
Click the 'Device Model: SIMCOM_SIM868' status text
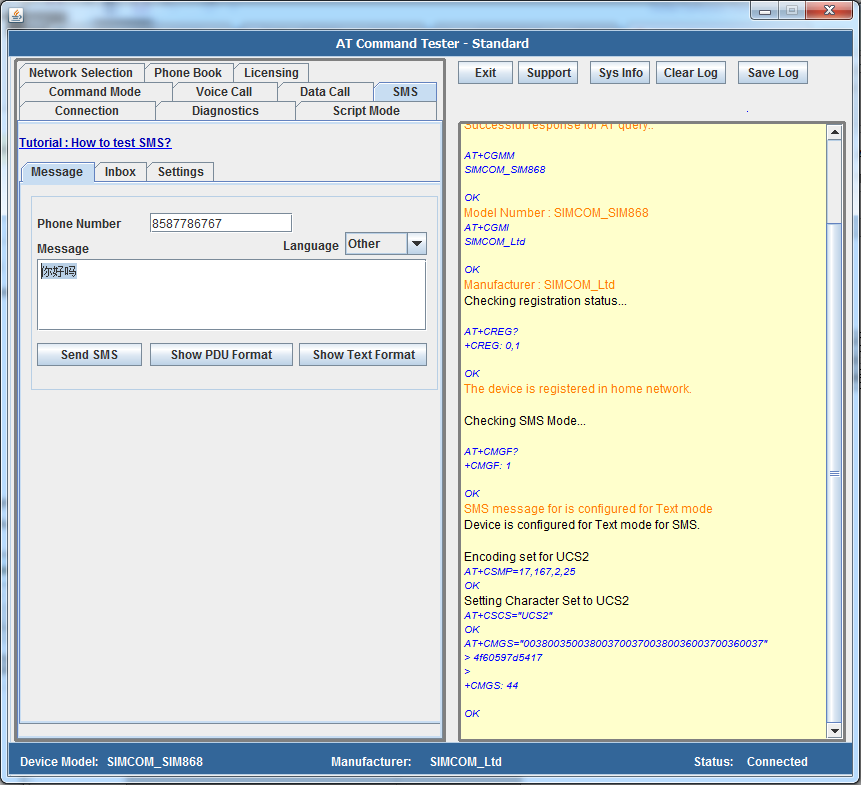click(111, 761)
